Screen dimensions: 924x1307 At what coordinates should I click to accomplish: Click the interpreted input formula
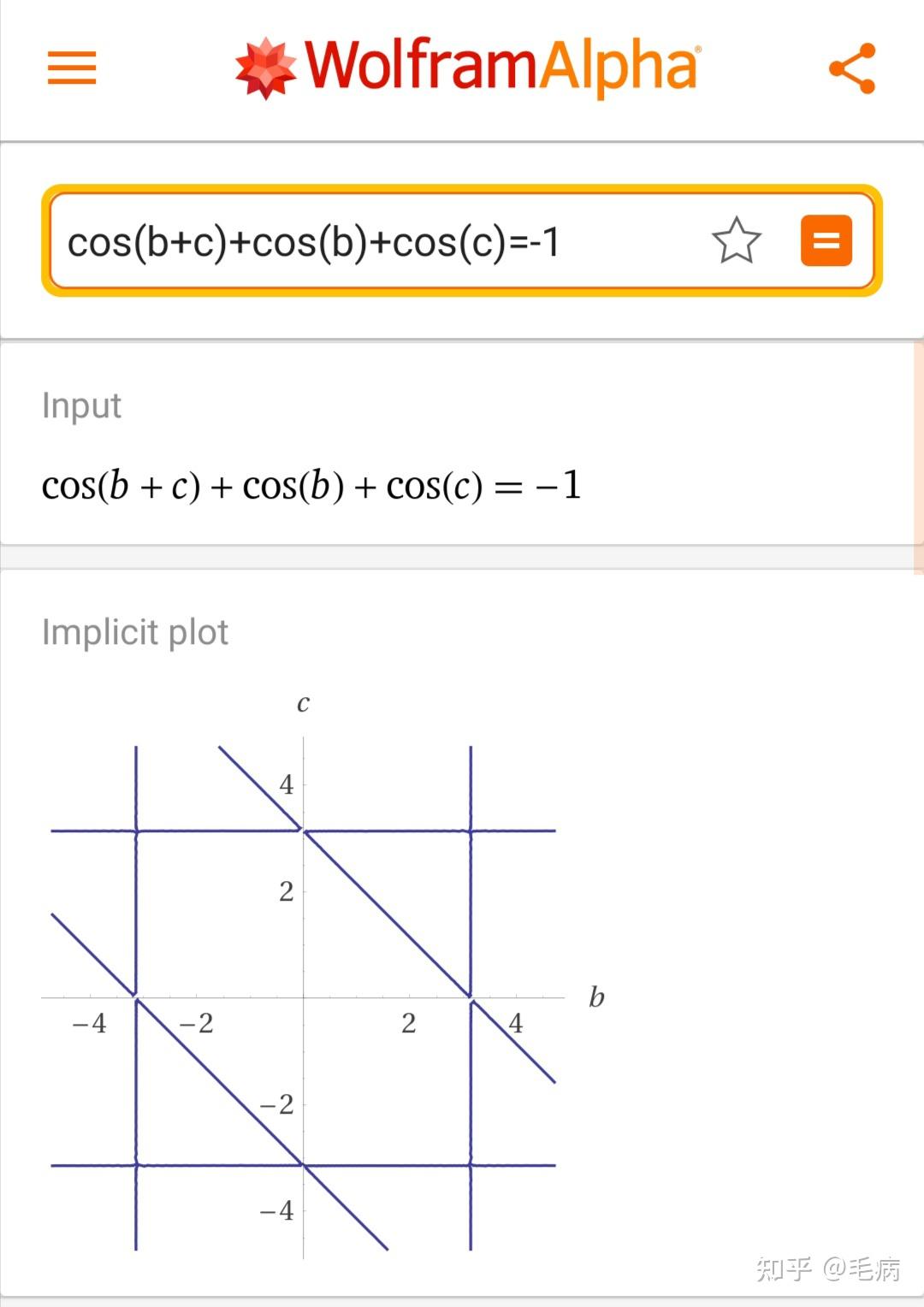coord(311,486)
